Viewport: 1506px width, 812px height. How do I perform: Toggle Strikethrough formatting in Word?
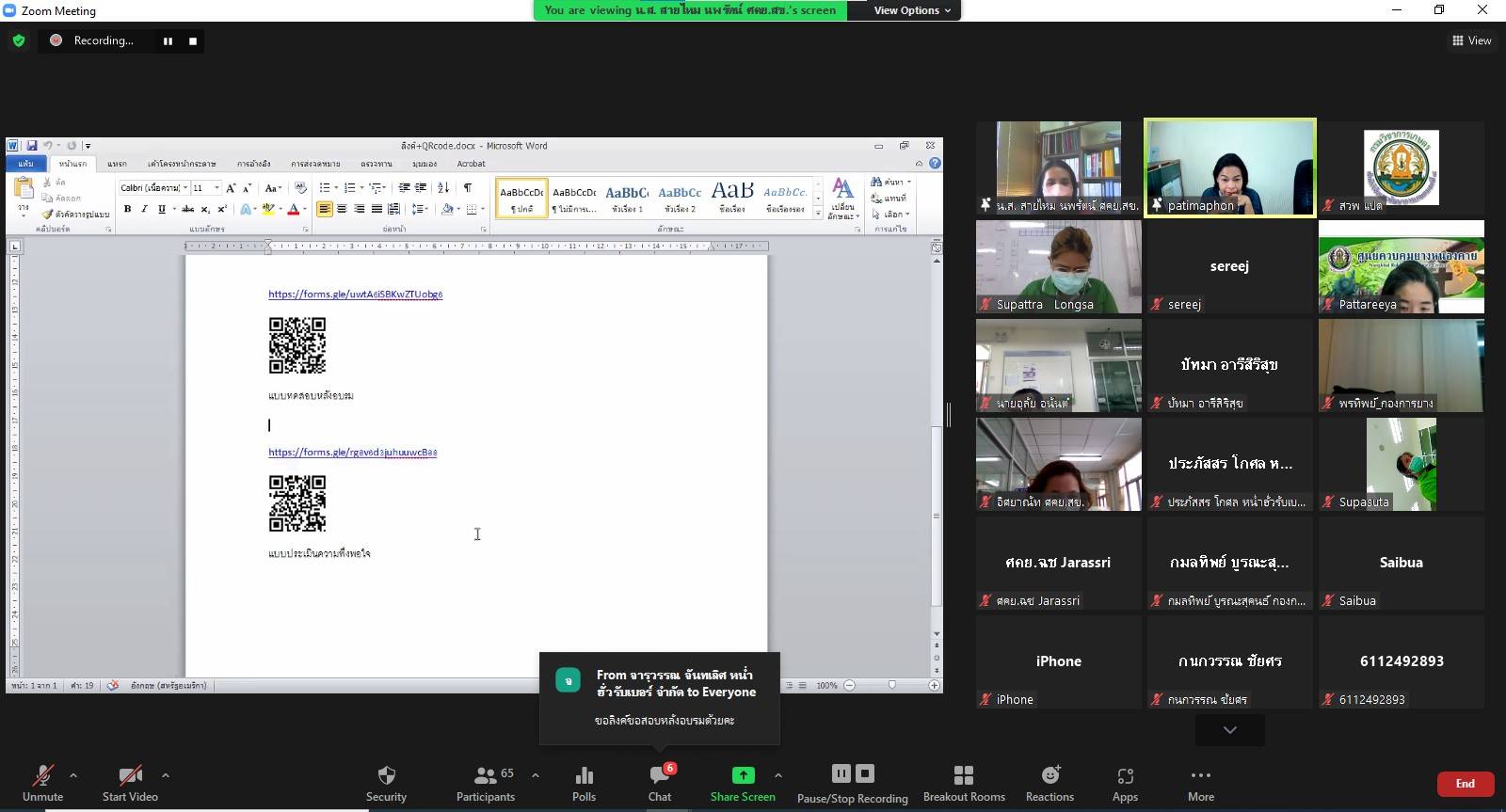click(x=188, y=209)
